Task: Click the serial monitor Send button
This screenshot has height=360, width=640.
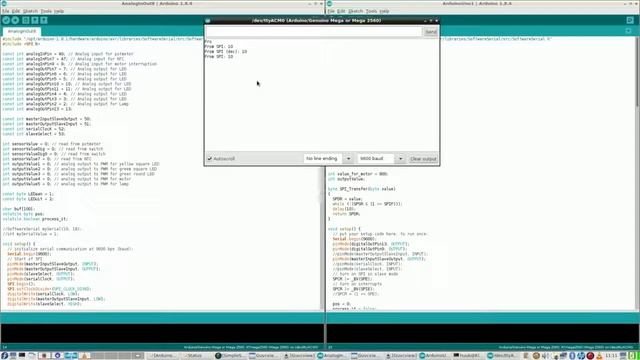Action: click(431, 32)
